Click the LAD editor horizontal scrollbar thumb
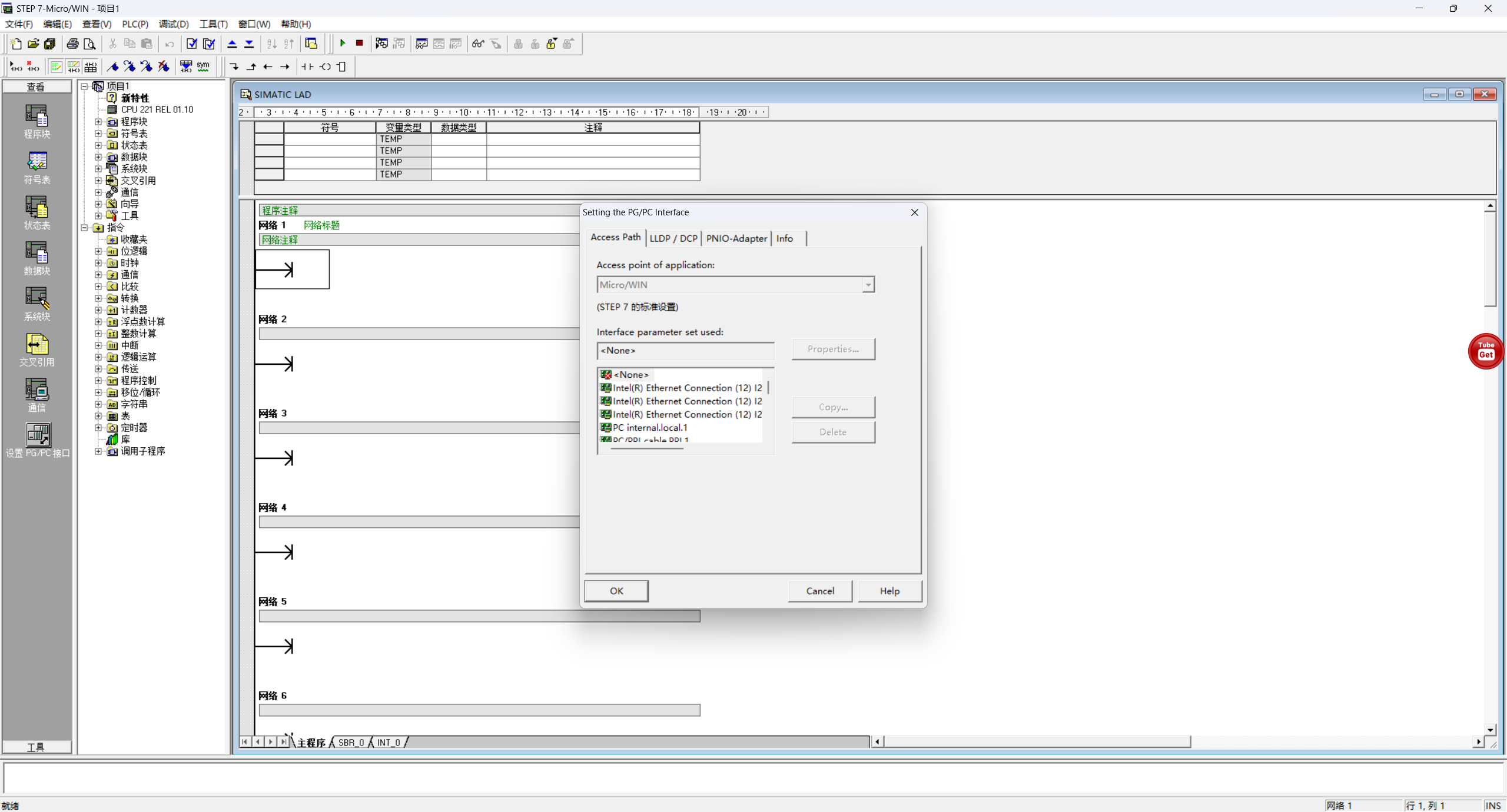 1036,741
